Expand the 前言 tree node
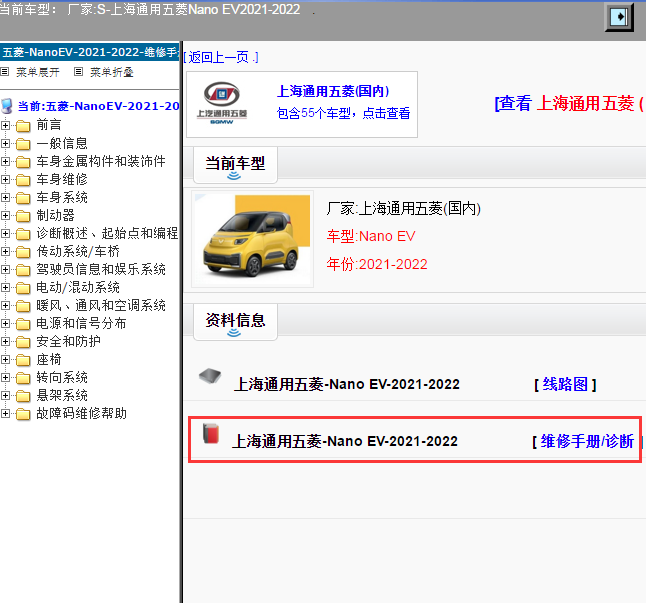Viewport: 646px width, 603px height. pyautogui.click(x=5, y=125)
